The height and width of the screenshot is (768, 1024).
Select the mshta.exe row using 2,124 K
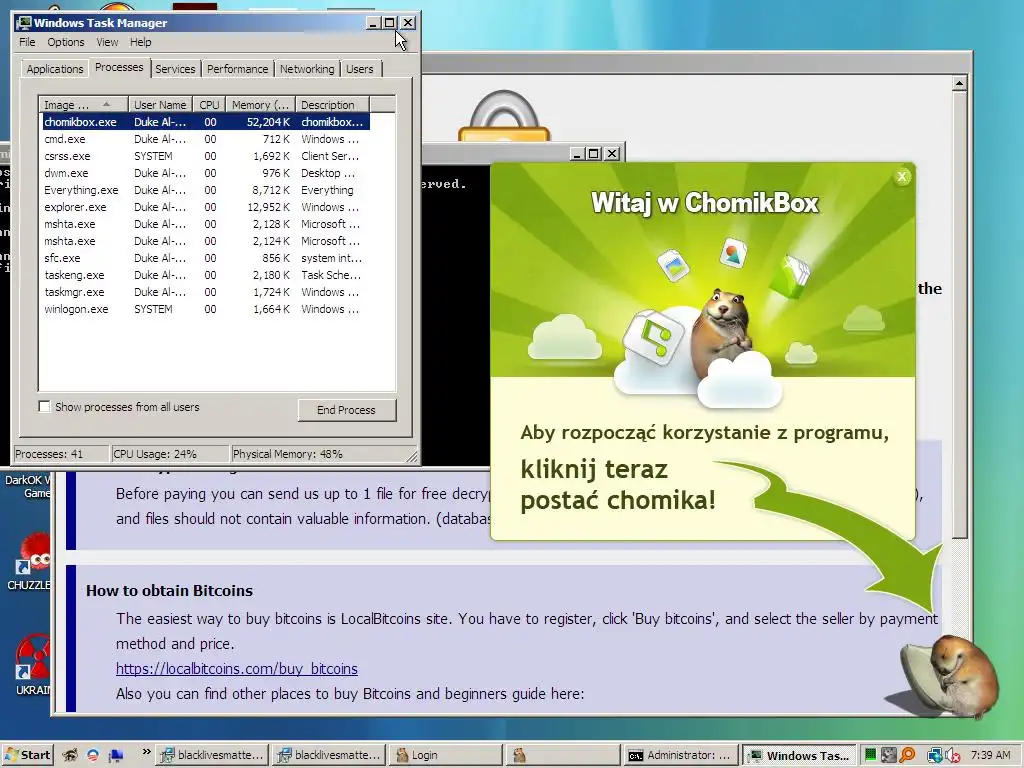pyautogui.click(x=206, y=241)
